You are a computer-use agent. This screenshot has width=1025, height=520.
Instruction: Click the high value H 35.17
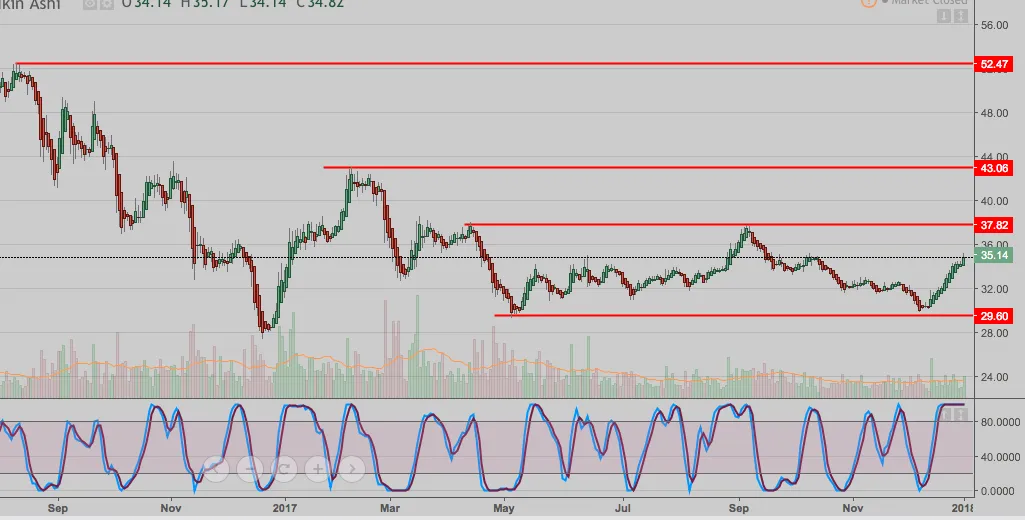[206, 3]
